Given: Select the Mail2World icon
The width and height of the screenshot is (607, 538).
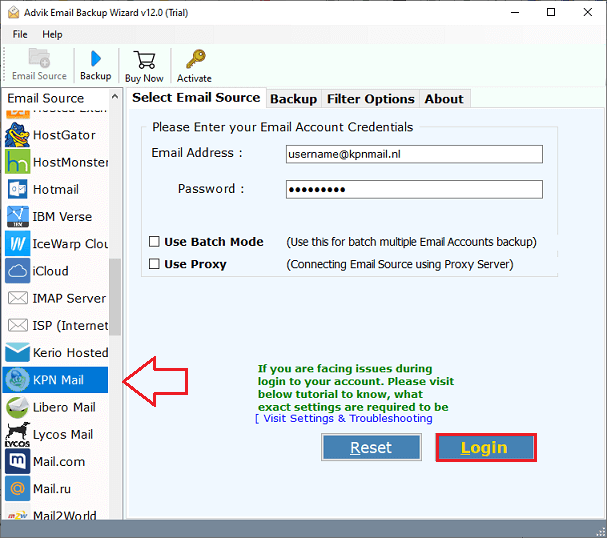Looking at the screenshot, I should [17, 515].
